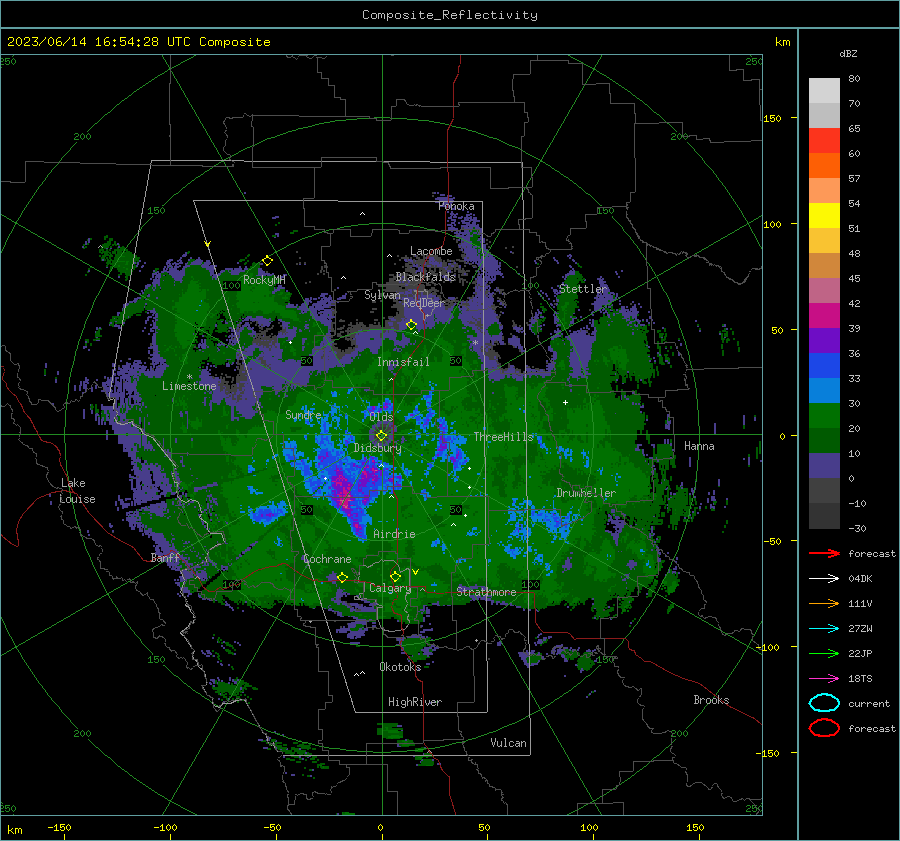Click the Okotoks city label
The width and height of the screenshot is (900, 841).
tap(400, 667)
